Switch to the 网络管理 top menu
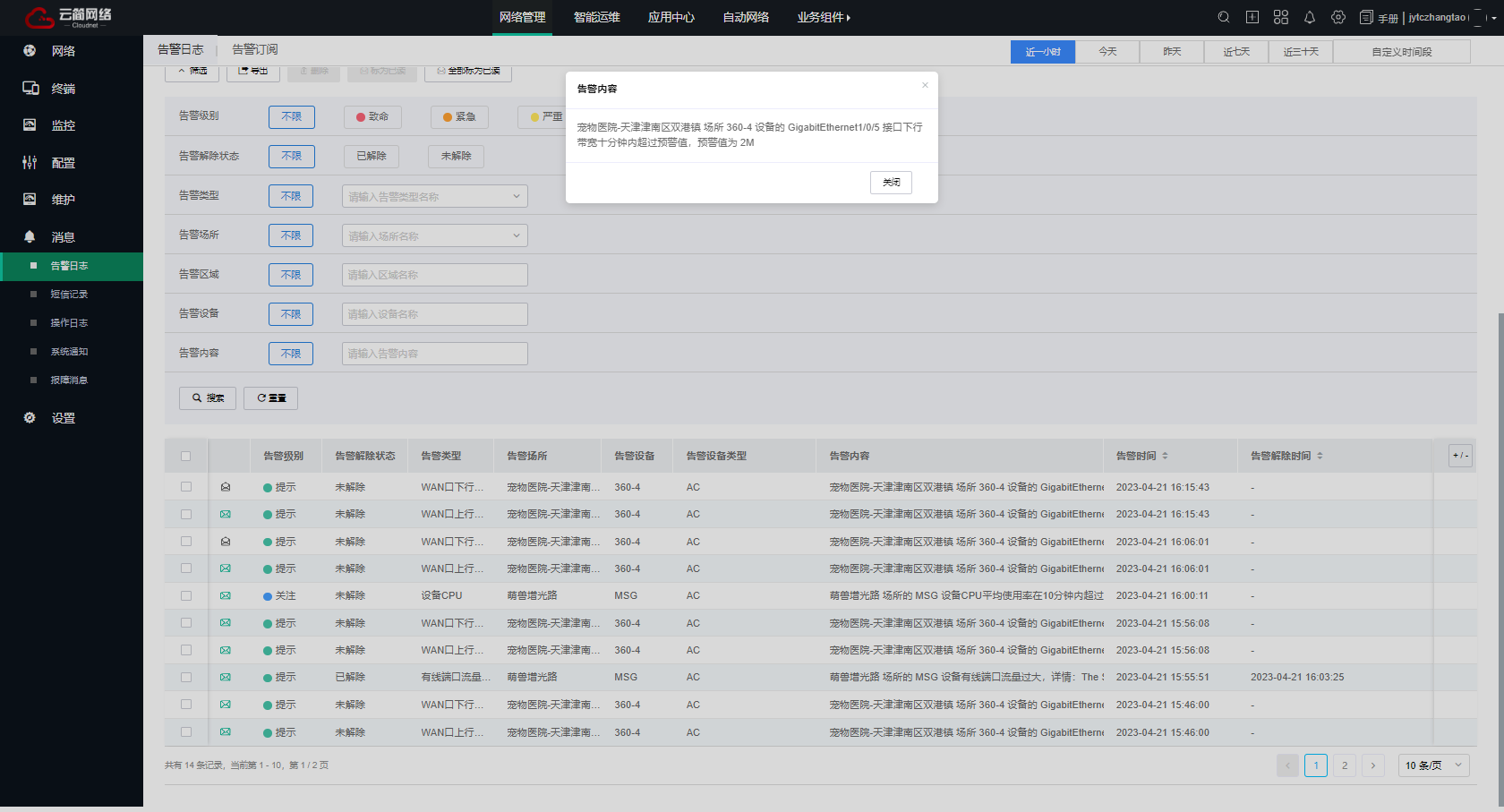The width and height of the screenshot is (1504, 812). 522,17
